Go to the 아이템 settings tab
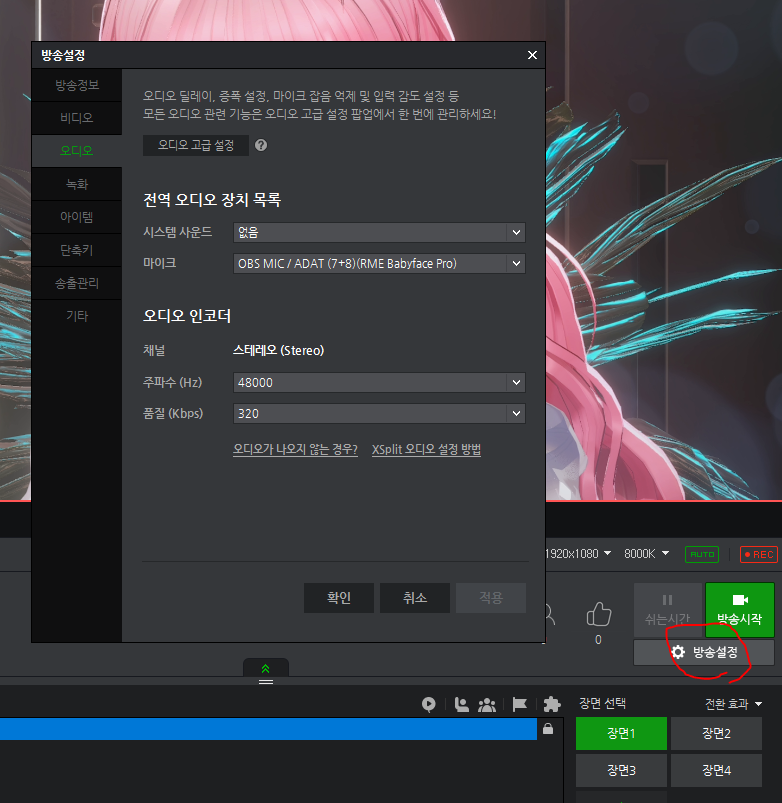This screenshot has width=782, height=803. pyautogui.click(x=77, y=217)
